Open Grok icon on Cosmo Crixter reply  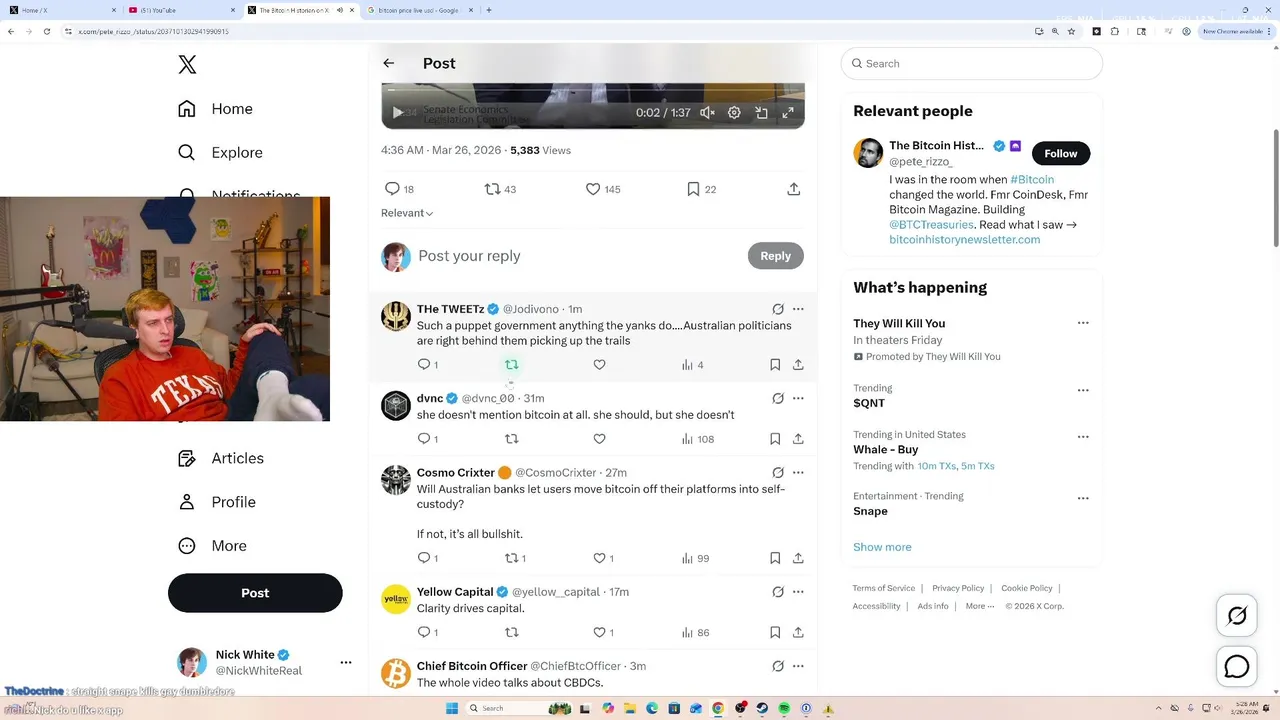pos(778,472)
